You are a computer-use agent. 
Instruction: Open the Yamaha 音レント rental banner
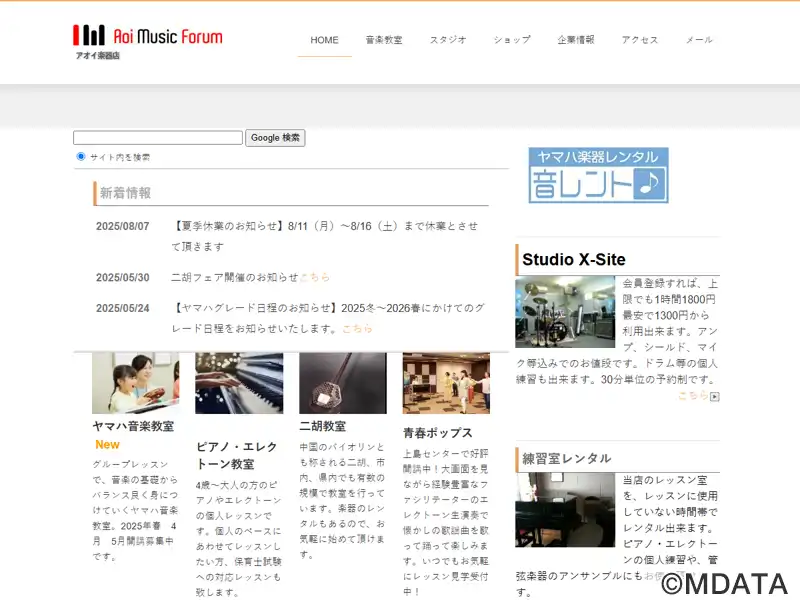point(598,176)
